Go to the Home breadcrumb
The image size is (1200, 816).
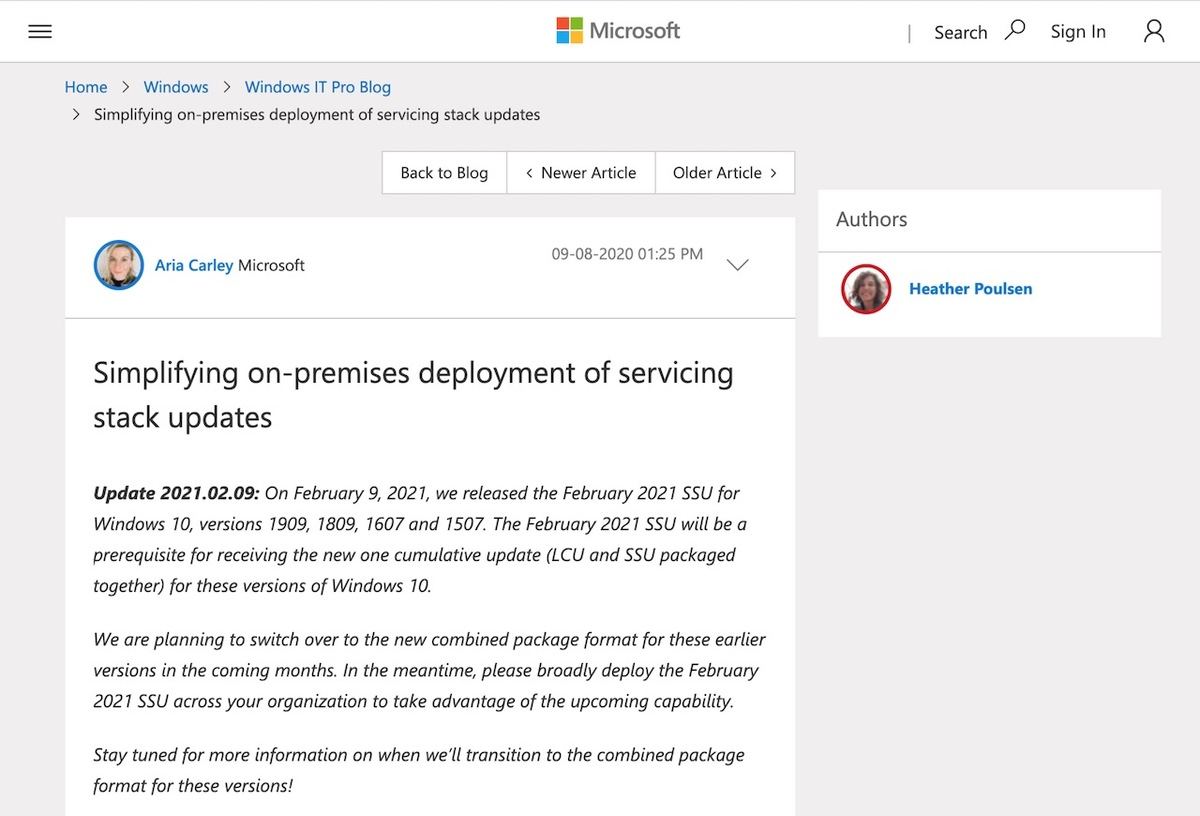coord(86,87)
